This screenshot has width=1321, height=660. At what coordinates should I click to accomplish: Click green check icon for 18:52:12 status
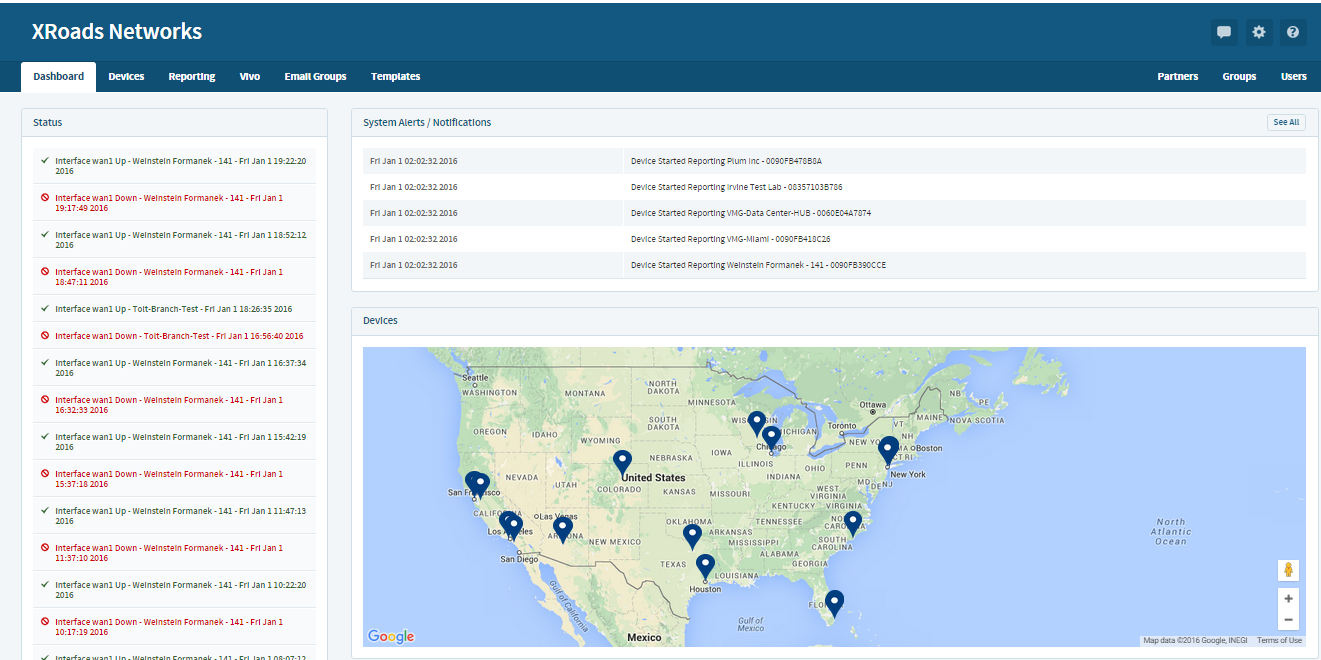pos(45,234)
